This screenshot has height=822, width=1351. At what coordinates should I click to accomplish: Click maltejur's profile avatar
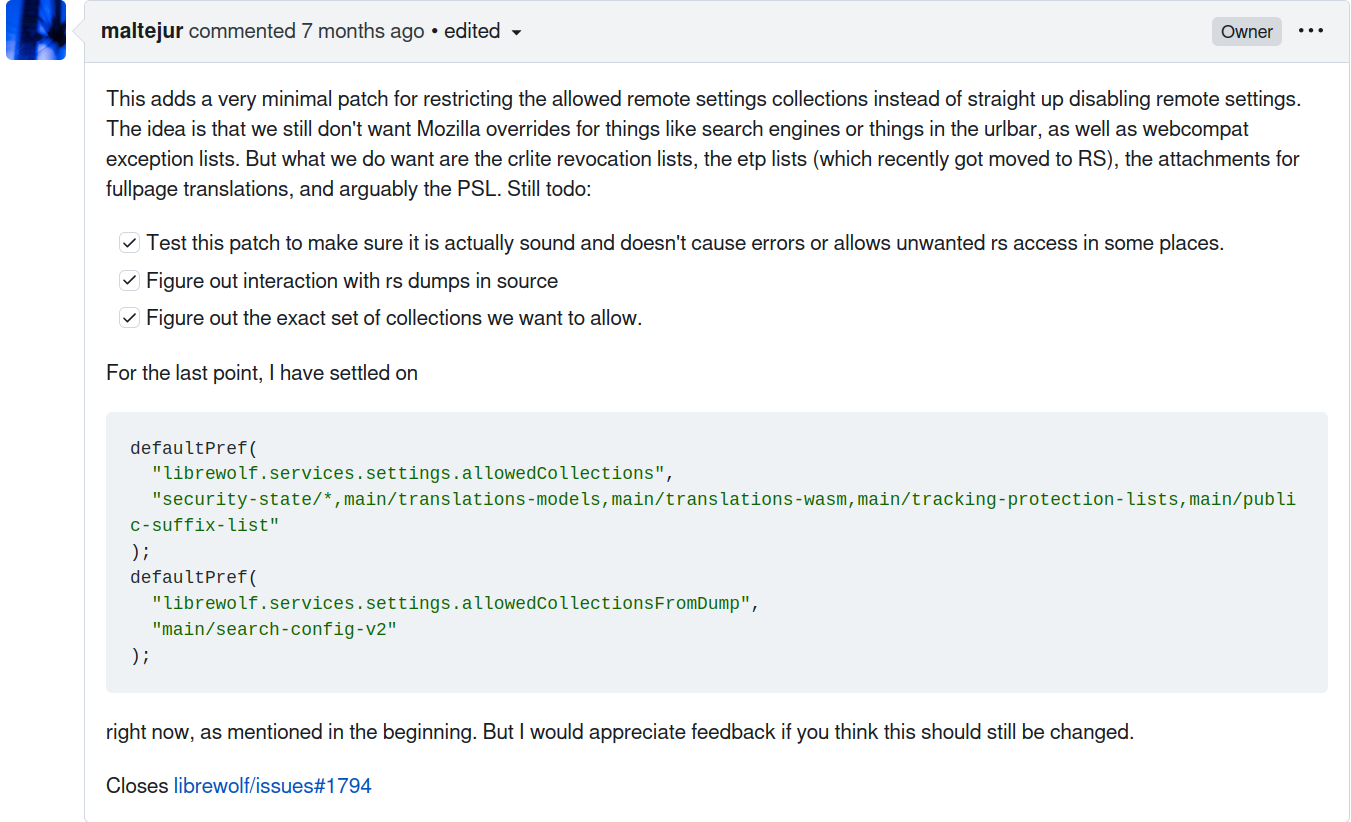coord(36,30)
